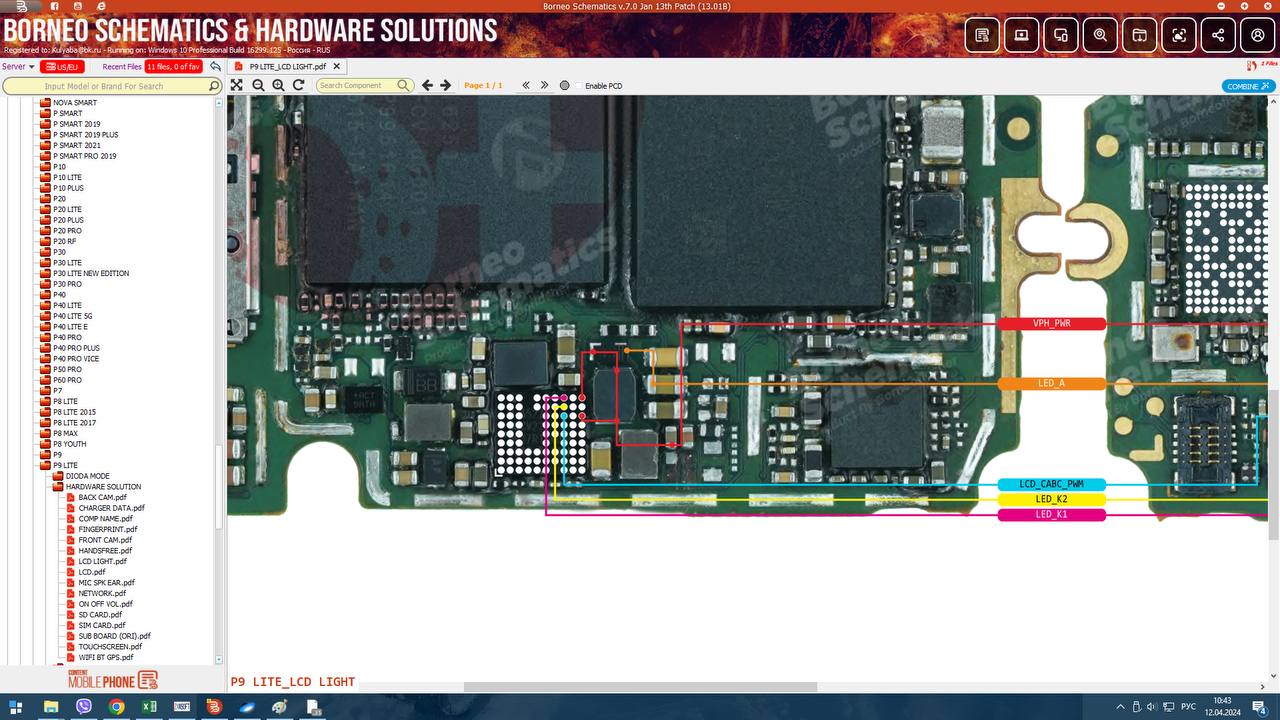Screen dimensions: 1280x720
Task: Open WIFI BT GPS.pdf in the tree
Action: coord(105,657)
